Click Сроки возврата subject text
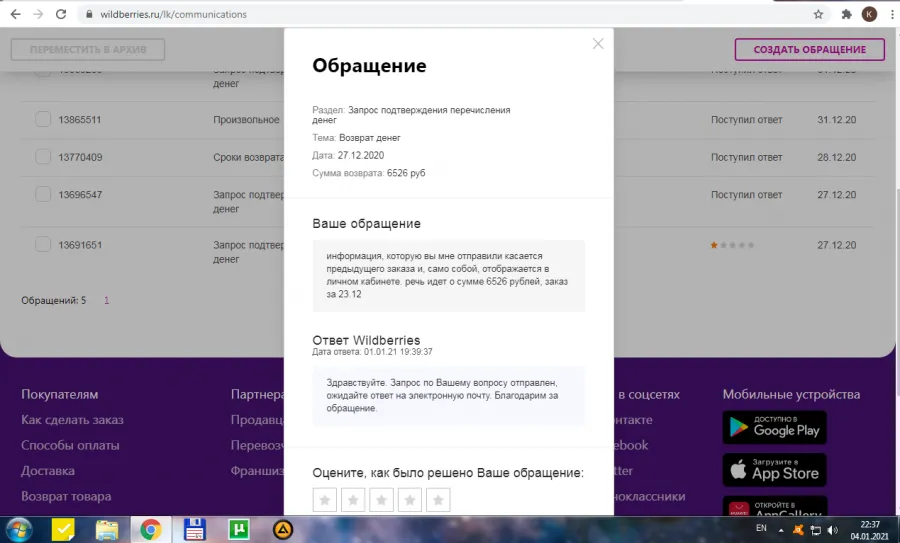Screen dimensions: 900x543 click(249, 157)
